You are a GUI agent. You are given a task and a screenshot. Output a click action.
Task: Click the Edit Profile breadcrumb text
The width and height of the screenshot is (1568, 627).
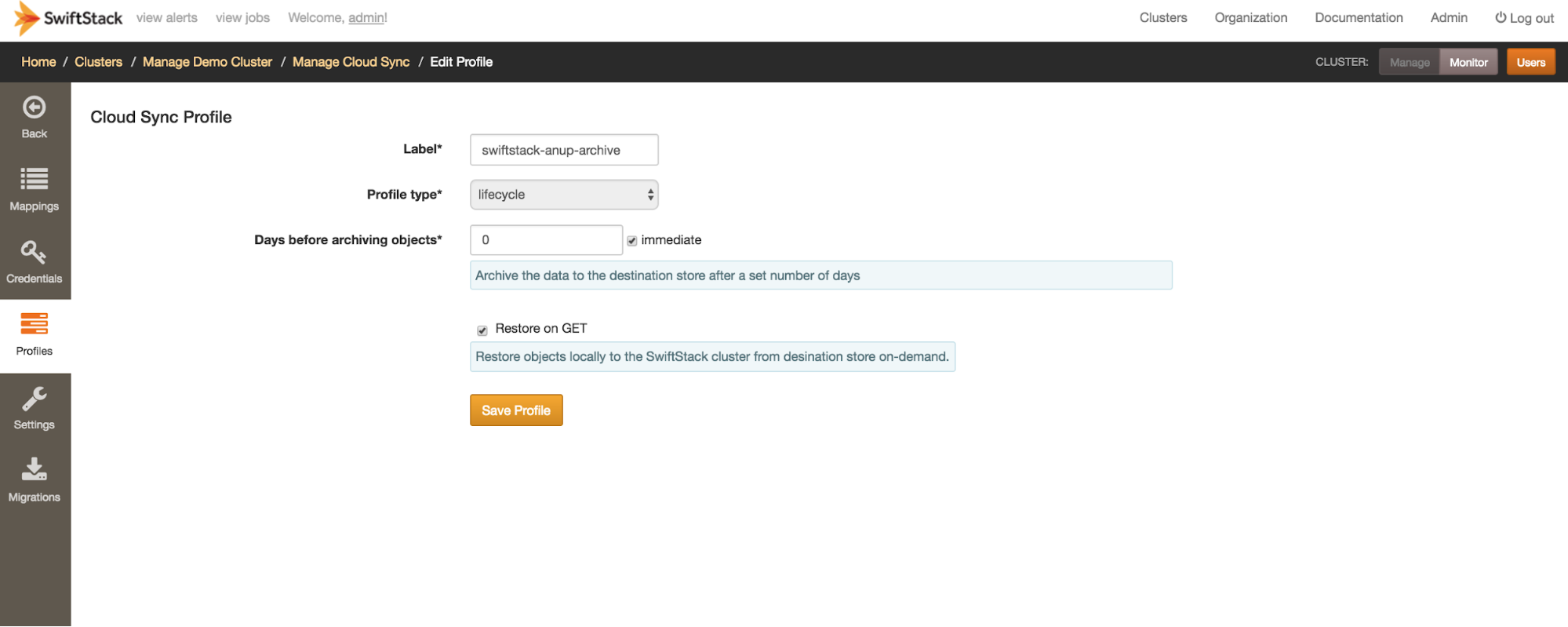(461, 62)
